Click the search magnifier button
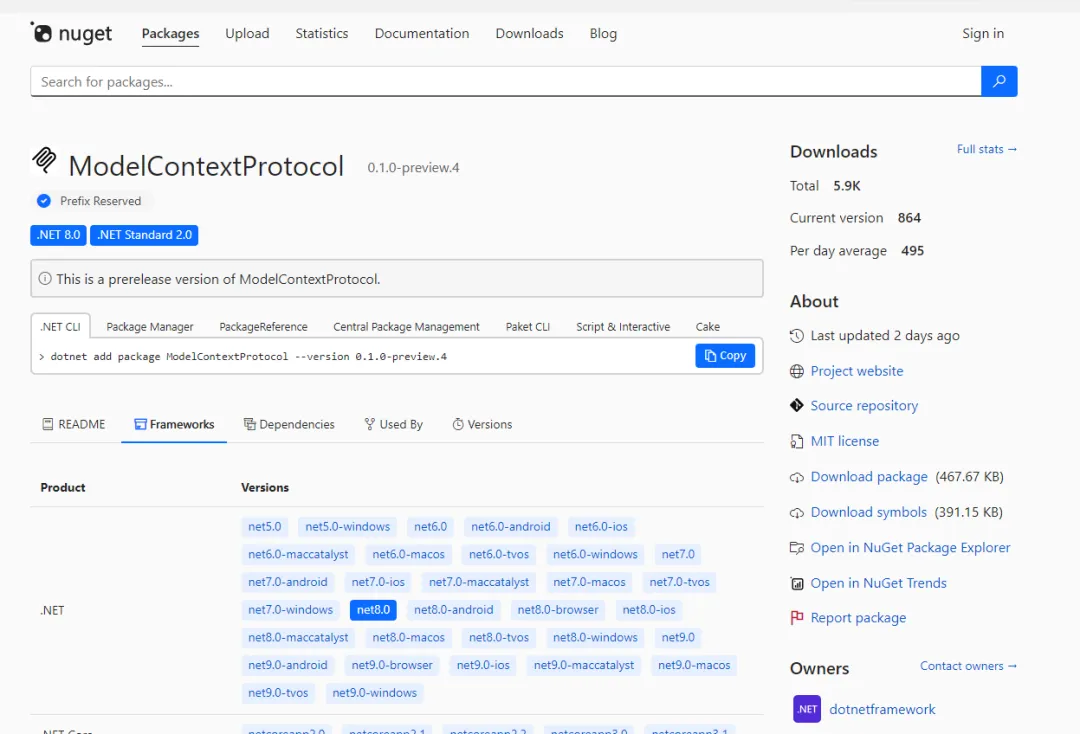 [999, 81]
